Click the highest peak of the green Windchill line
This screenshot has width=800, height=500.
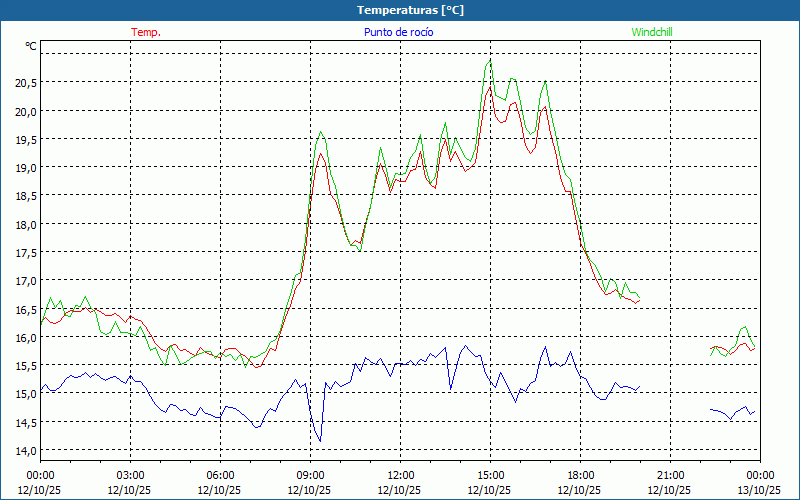(490, 60)
